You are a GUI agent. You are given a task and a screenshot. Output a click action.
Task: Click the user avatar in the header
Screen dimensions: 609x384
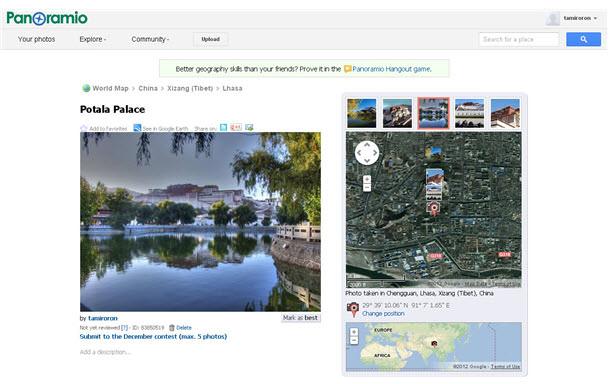[552, 18]
